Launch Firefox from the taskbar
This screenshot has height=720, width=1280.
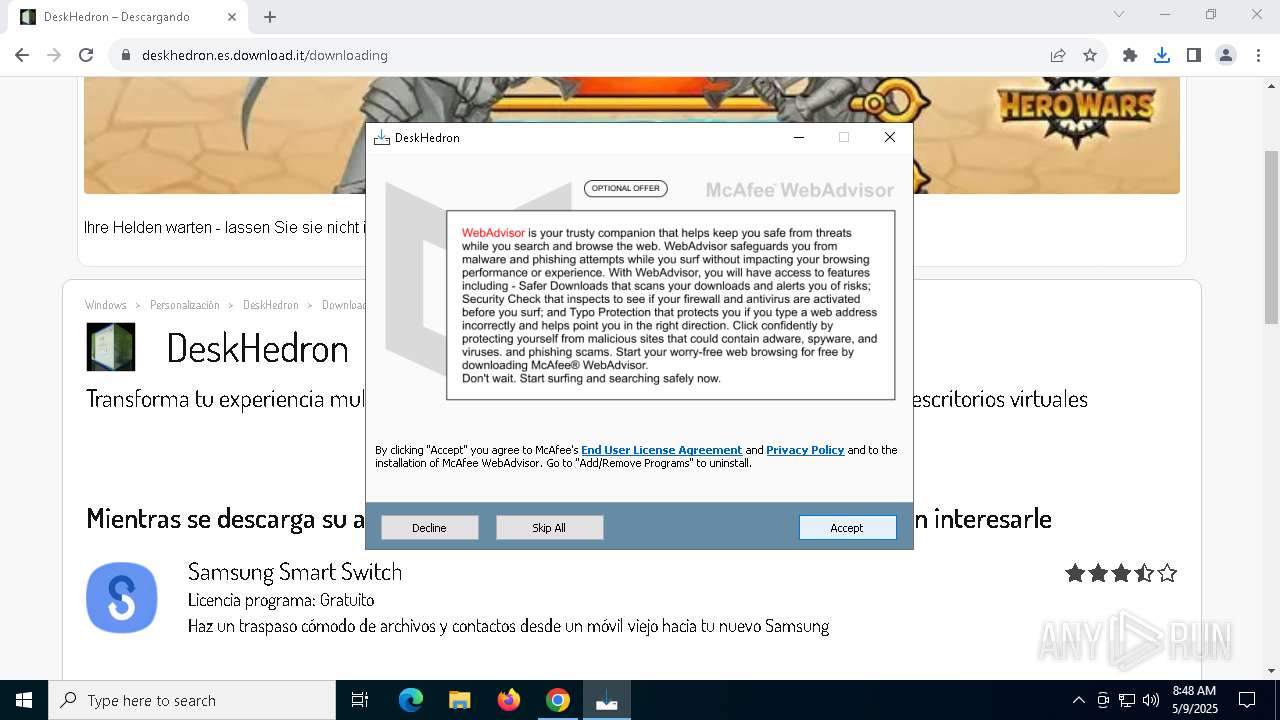(x=509, y=700)
